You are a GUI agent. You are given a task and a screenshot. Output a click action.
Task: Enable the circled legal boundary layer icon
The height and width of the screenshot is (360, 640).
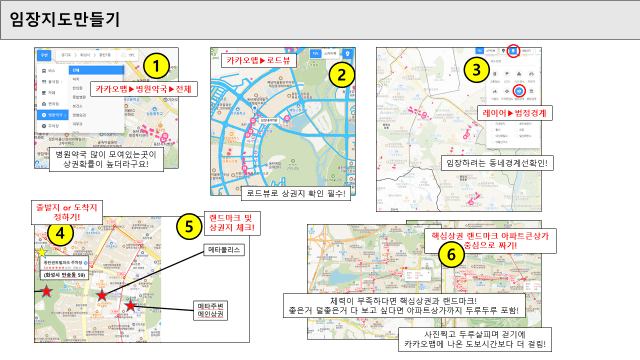pos(519,91)
